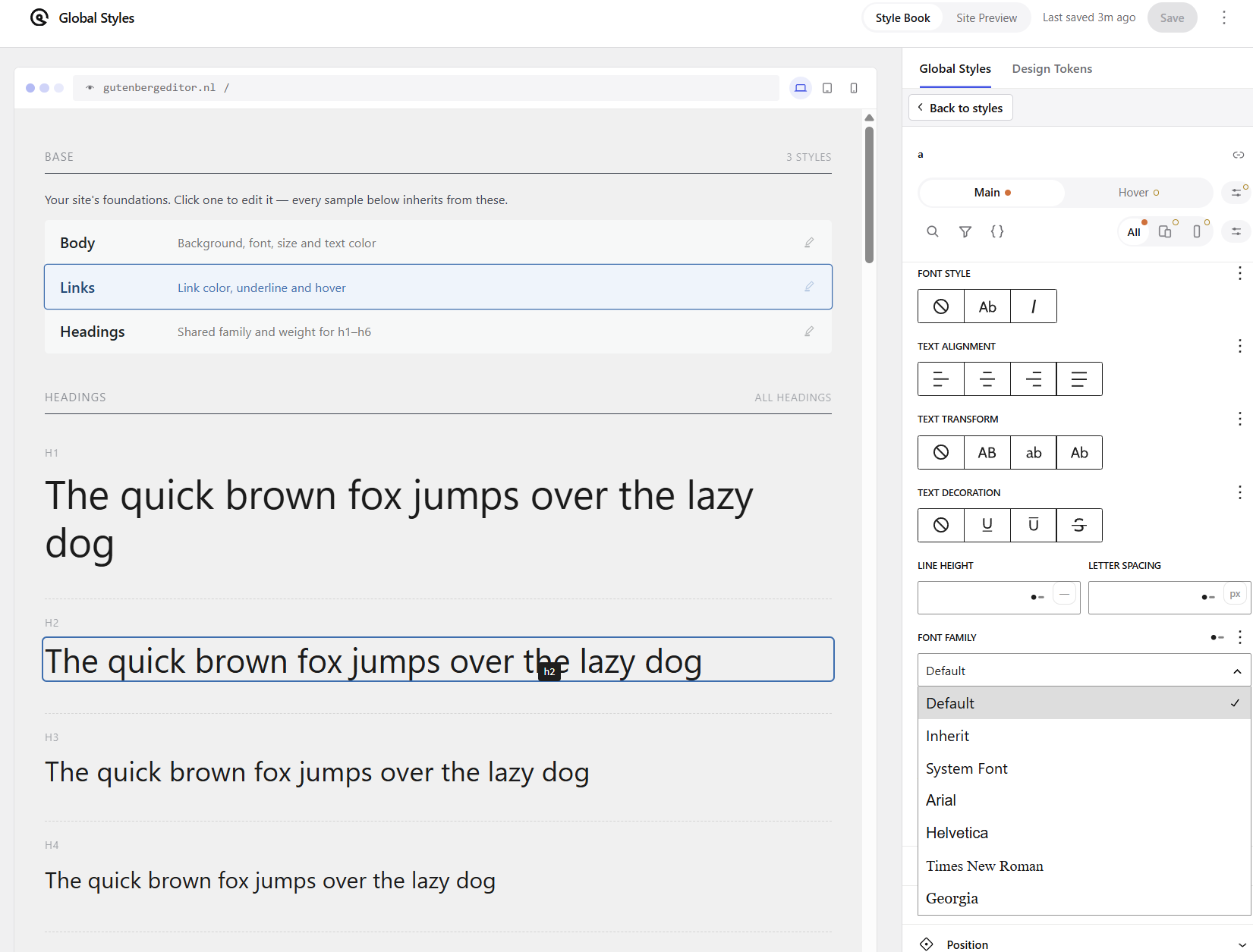Select the tablet breakpoint in styles panel
Screen dimensions: 1253x952
click(x=1165, y=231)
